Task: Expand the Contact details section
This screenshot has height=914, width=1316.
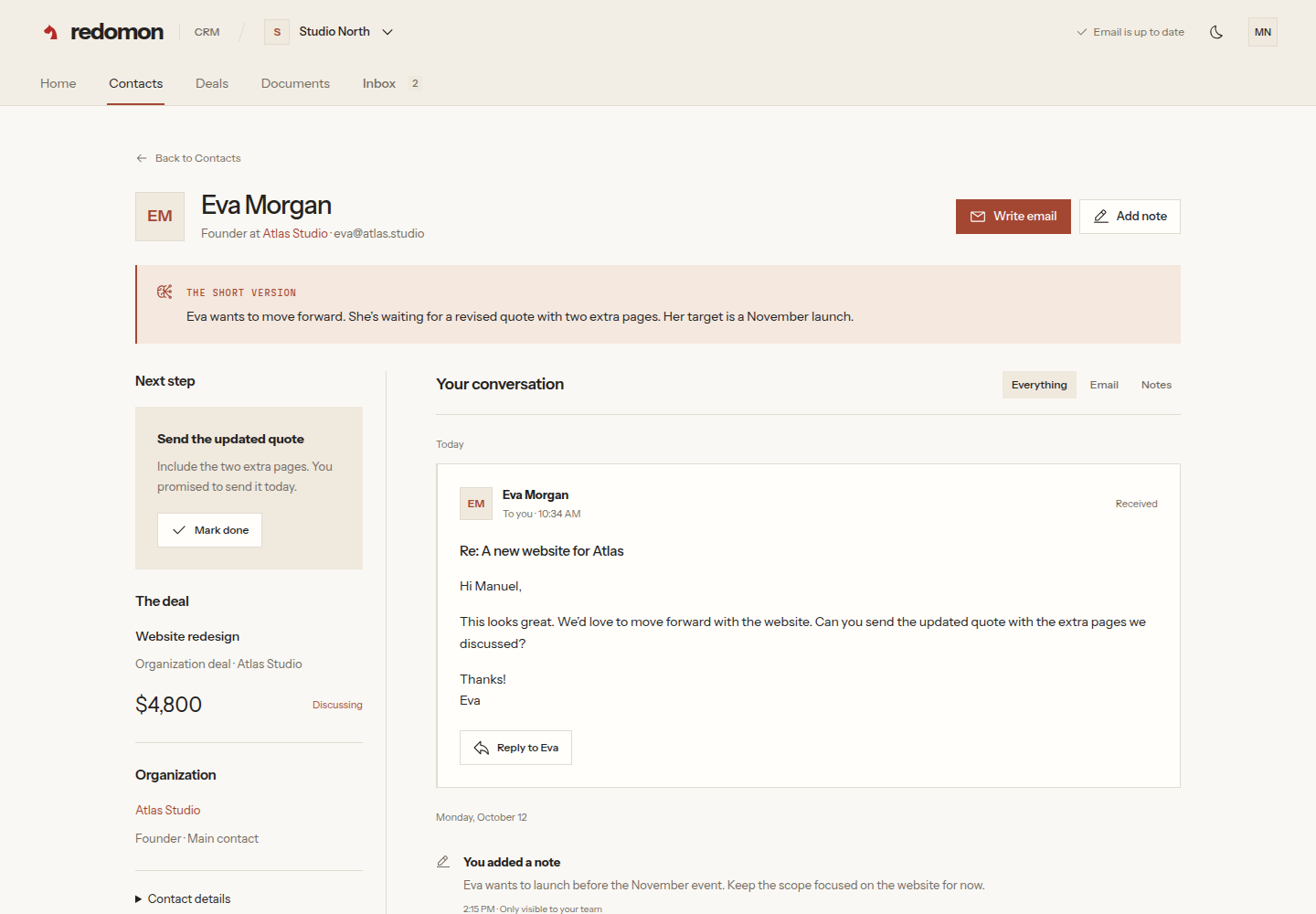Action: pos(183,899)
